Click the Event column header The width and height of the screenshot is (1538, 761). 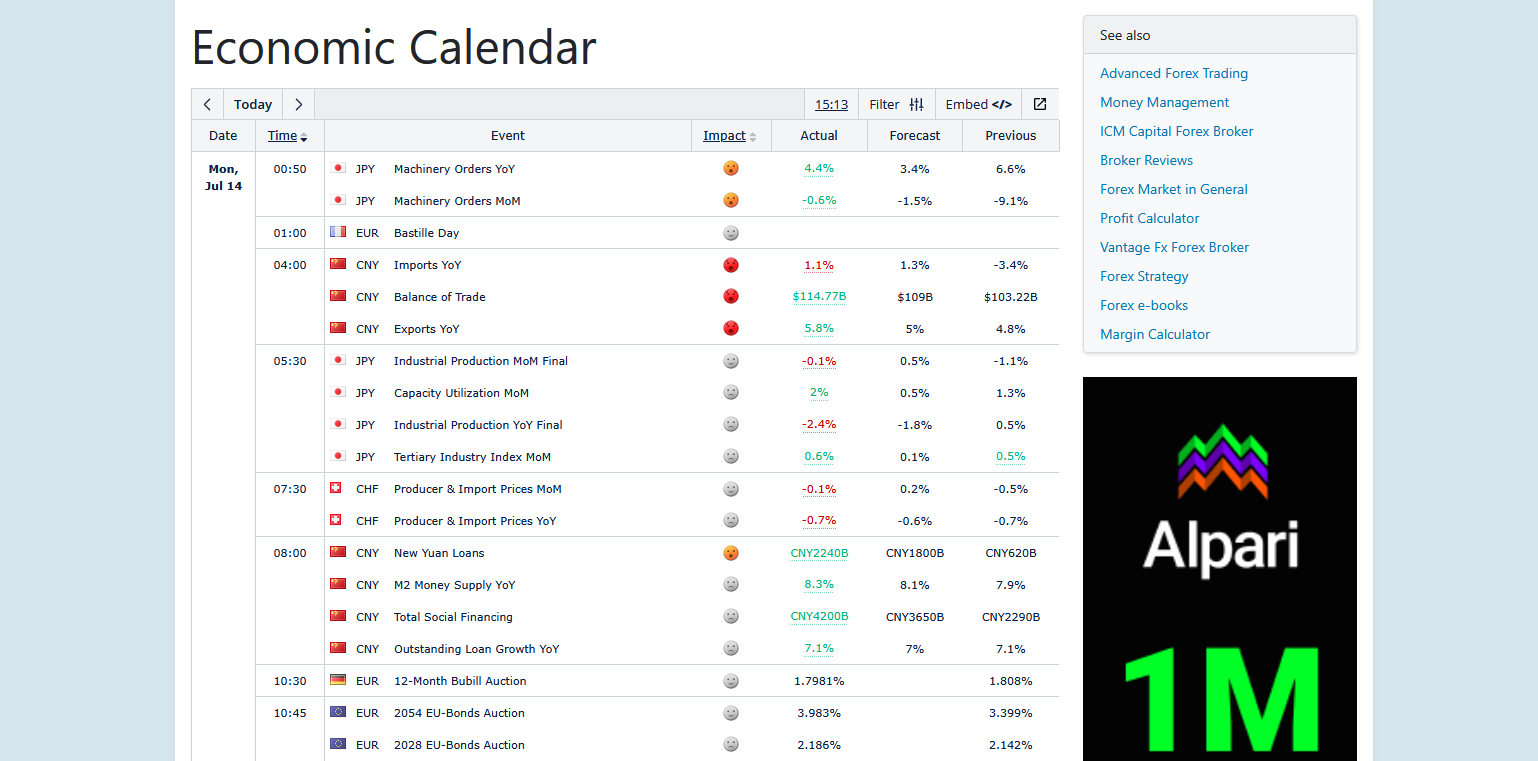click(x=508, y=136)
